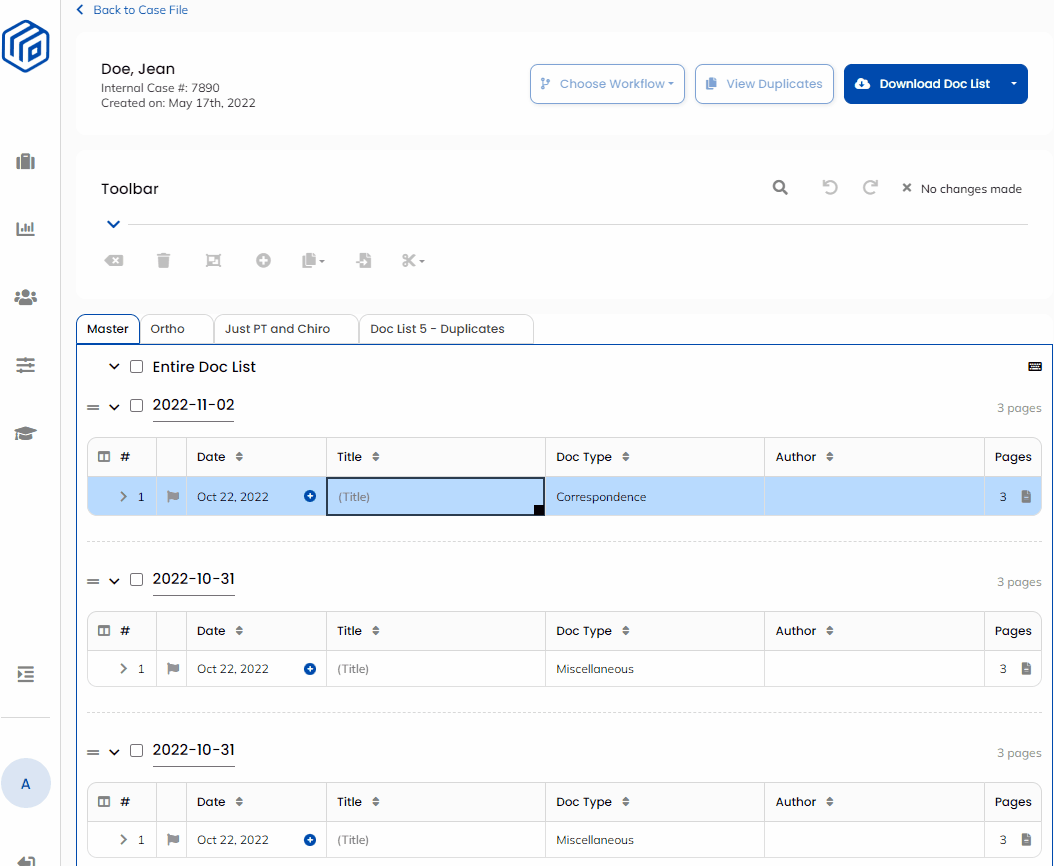Click the View Duplicates button
The height and width of the screenshot is (866, 1054).
(764, 84)
